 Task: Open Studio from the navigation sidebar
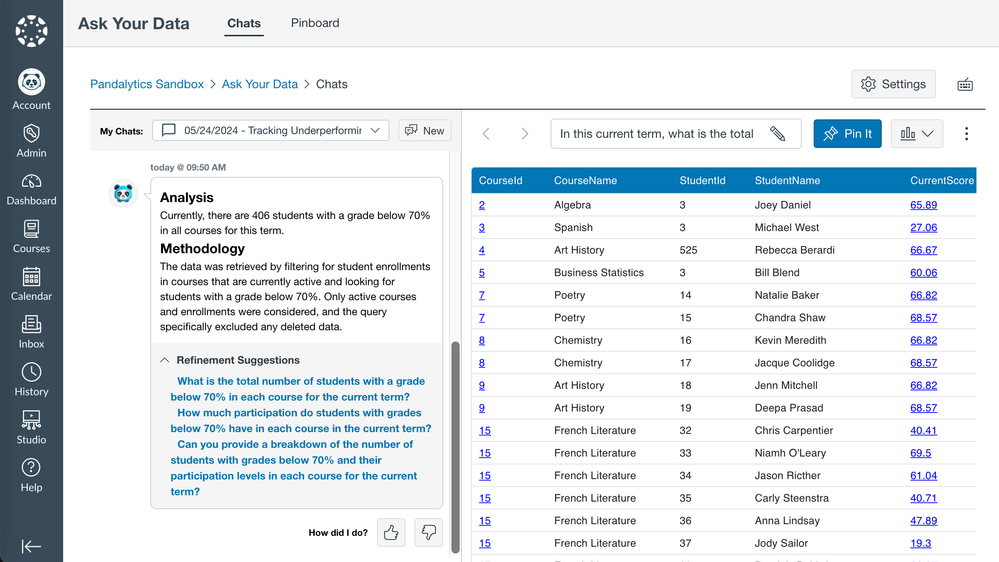(31, 427)
